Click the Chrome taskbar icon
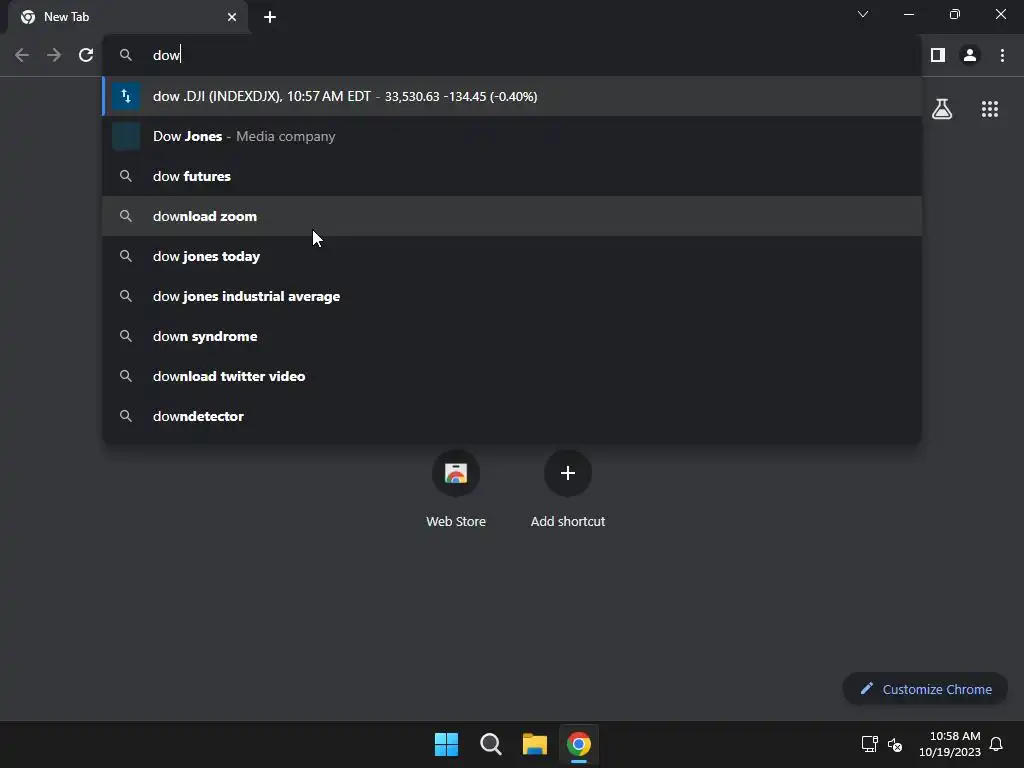Image resolution: width=1024 pixels, height=768 pixels. point(579,744)
